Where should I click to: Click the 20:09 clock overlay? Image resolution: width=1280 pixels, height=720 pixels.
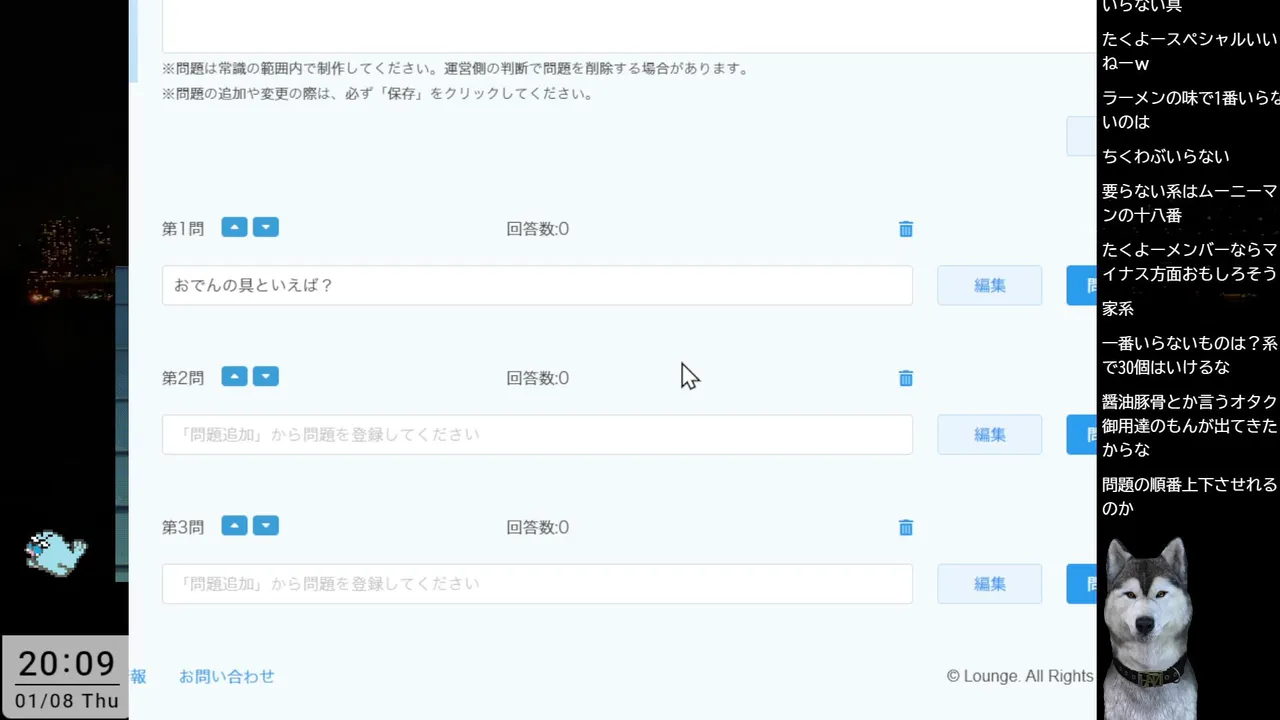coord(67,663)
